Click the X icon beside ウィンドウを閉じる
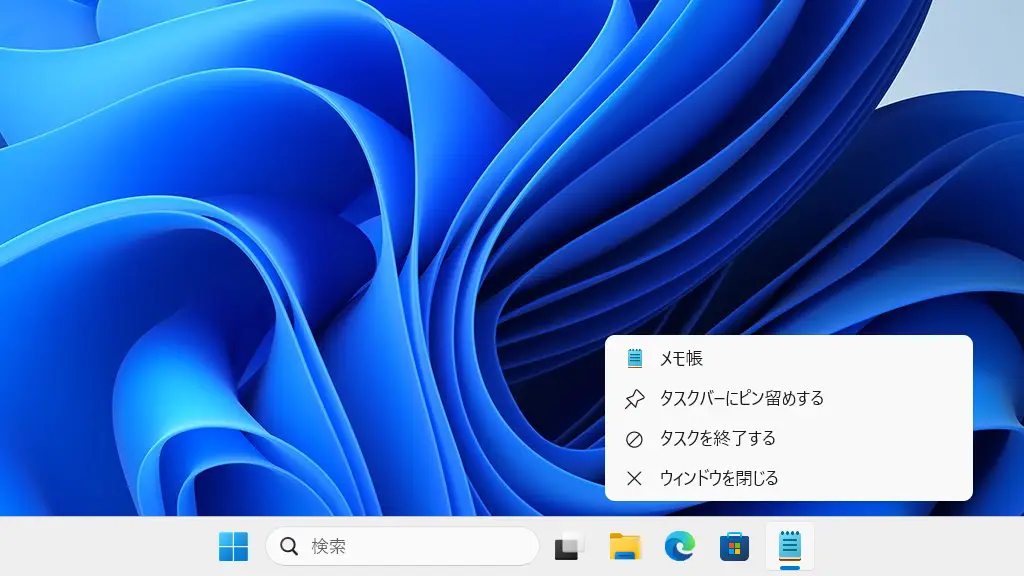This screenshot has height=576, width=1024. tap(634, 478)
